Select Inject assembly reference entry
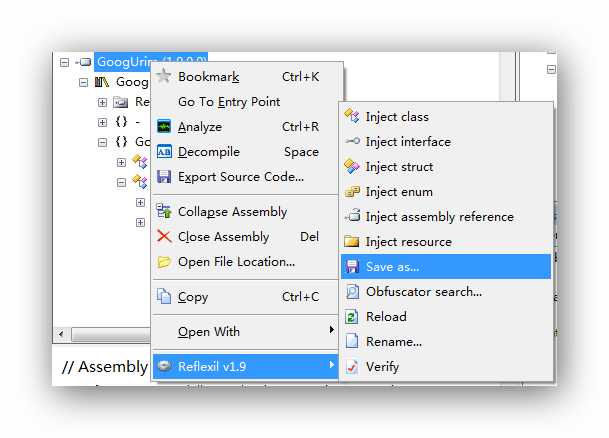 446,216
